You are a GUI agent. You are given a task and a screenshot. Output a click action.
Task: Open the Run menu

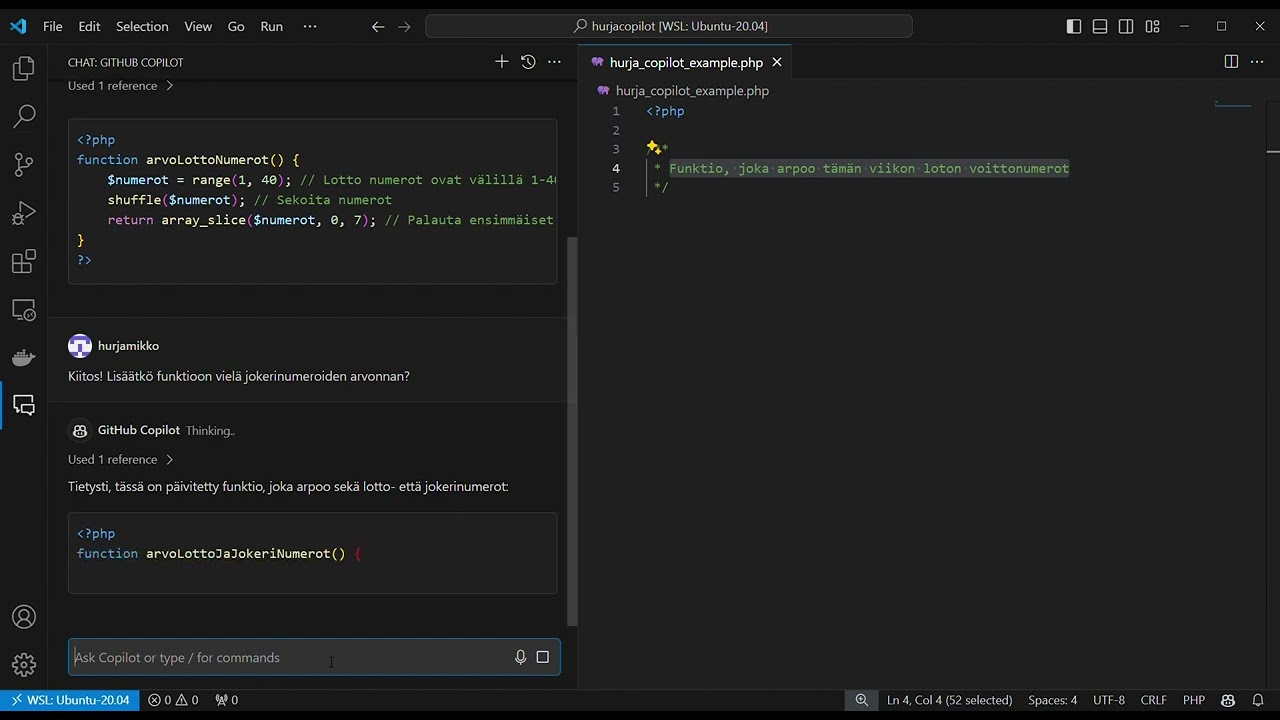(x=272, y=27)
